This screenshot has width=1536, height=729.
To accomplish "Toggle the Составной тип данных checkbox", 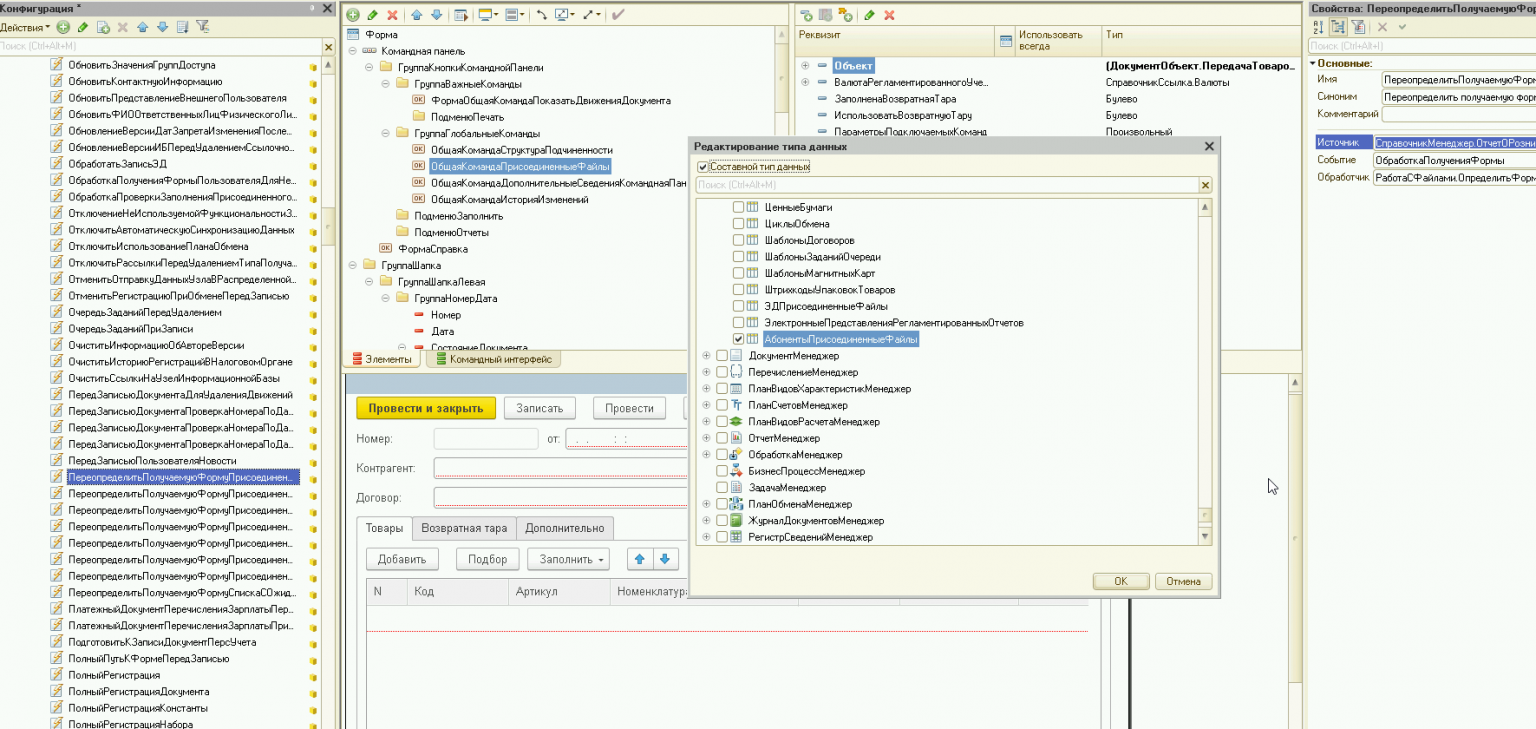I will pos(702,167).
